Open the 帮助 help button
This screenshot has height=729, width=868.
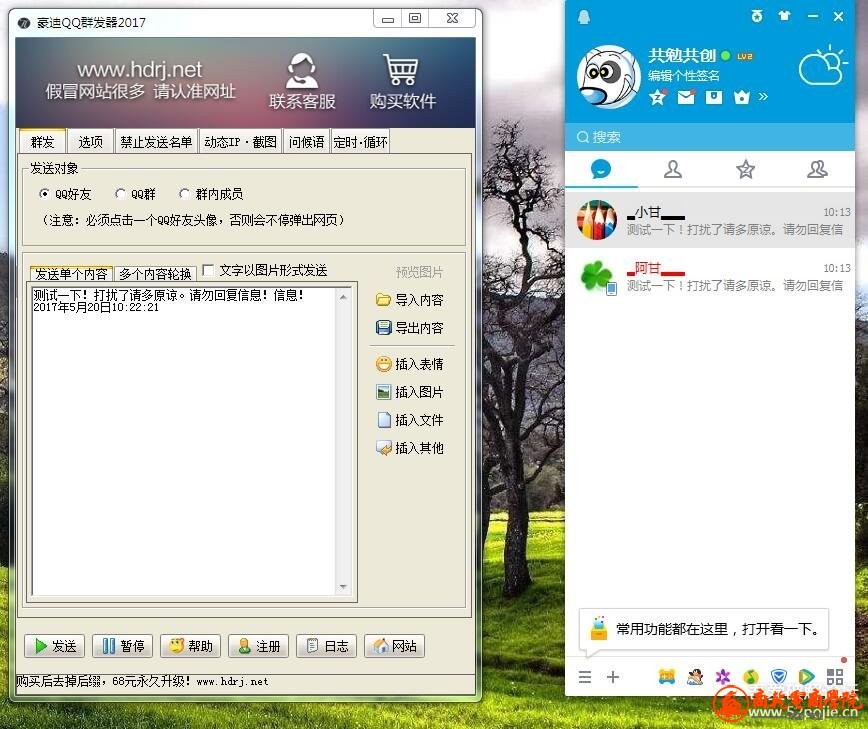[190, 646]
